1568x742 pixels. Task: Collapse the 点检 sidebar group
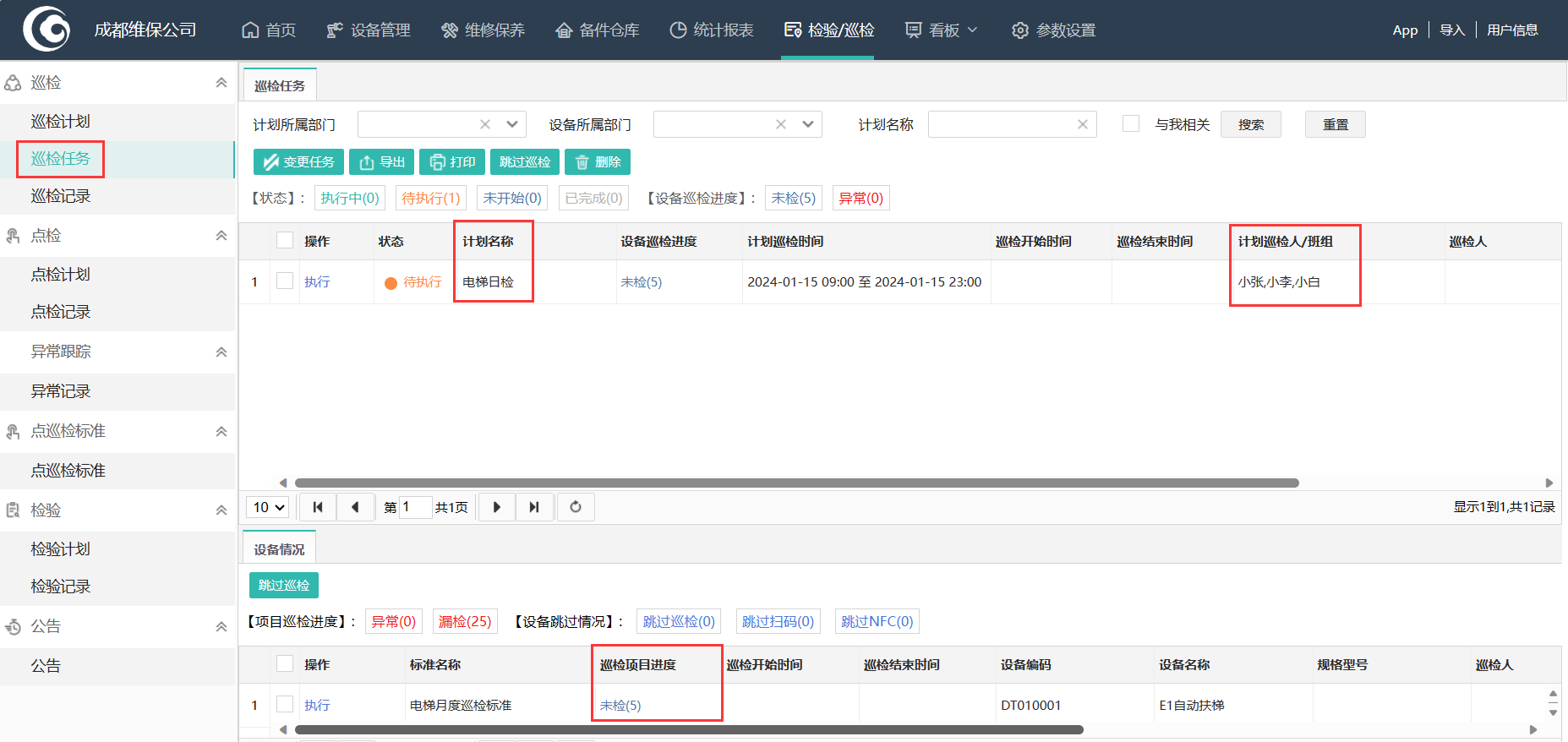[221, 236]
